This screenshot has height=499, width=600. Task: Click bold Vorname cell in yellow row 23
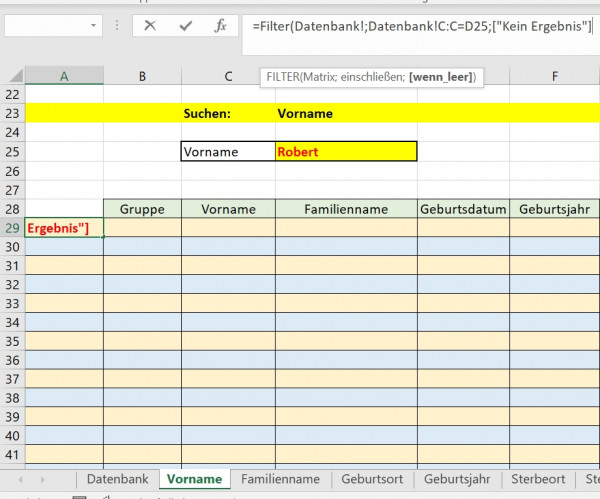click(x=346, y=113)
